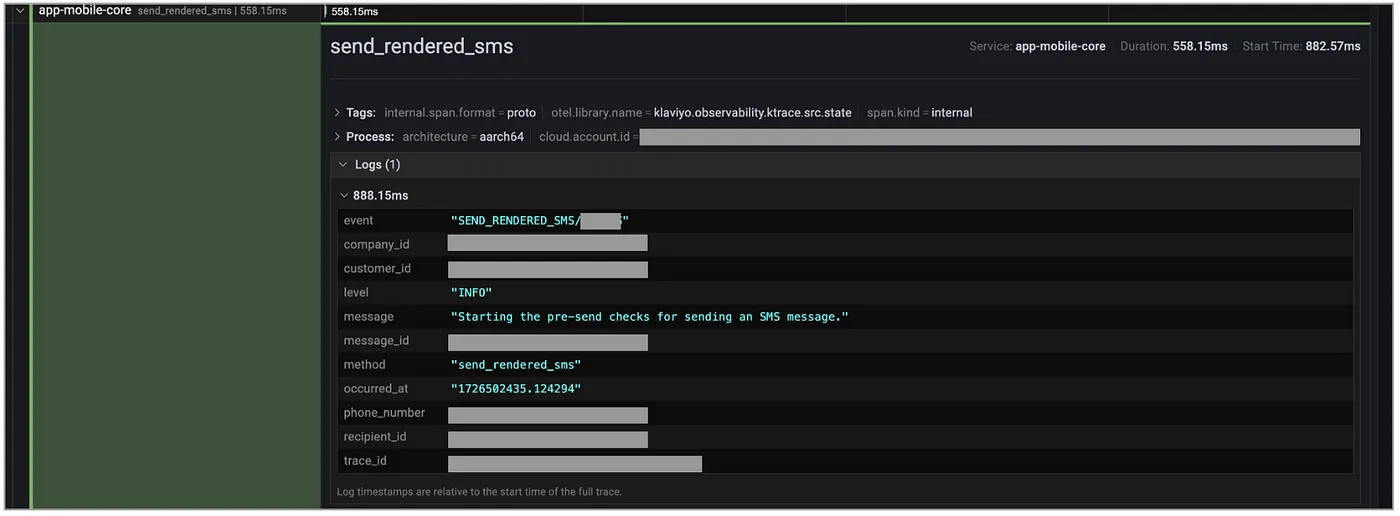This screenshot has height=516, width=1400.
Task: Expand the Process section
Action: tap(337, 137)
